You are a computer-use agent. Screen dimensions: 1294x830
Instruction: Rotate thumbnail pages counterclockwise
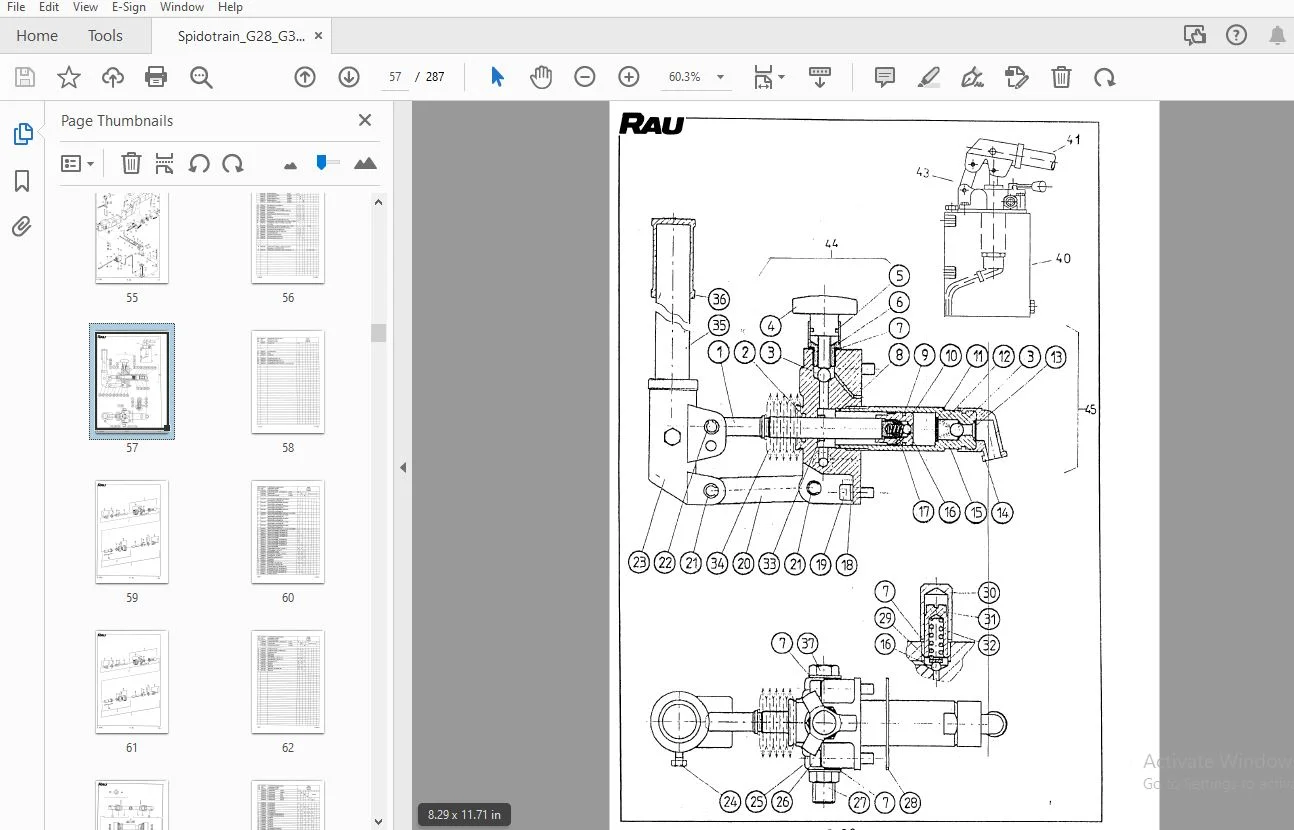[x=199, y=163]
